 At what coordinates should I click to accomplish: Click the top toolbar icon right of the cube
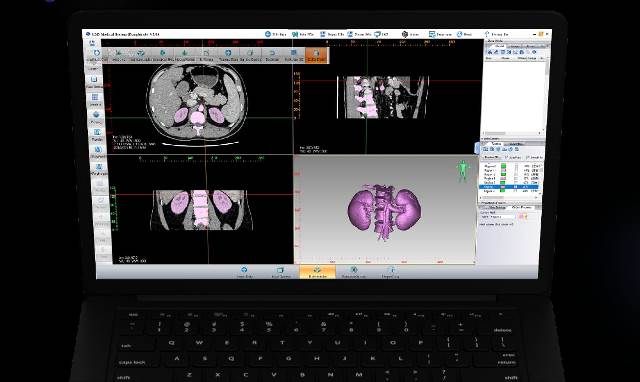pos(432,34)
